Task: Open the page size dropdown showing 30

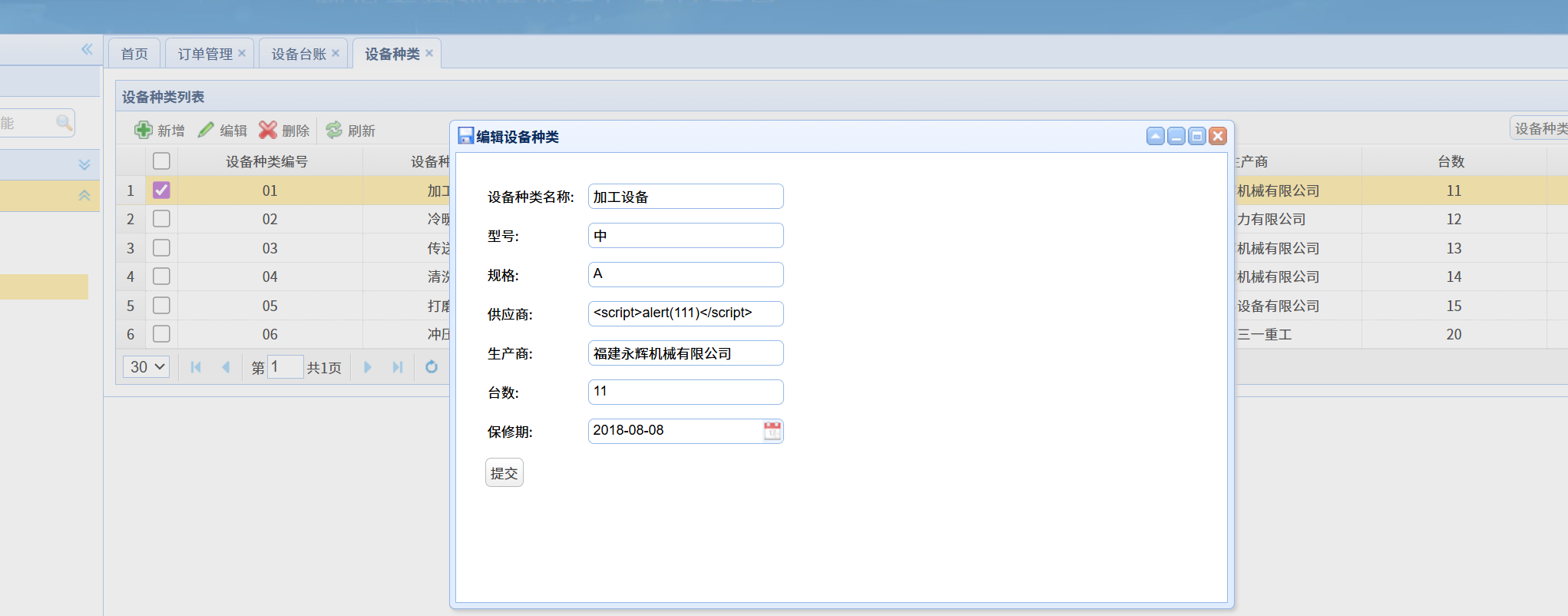Action: pyautogui.click(x=147, y=367)
